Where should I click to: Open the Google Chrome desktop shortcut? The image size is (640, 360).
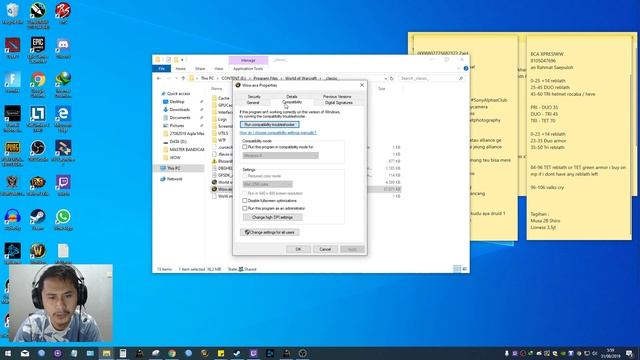click(38, 84)
